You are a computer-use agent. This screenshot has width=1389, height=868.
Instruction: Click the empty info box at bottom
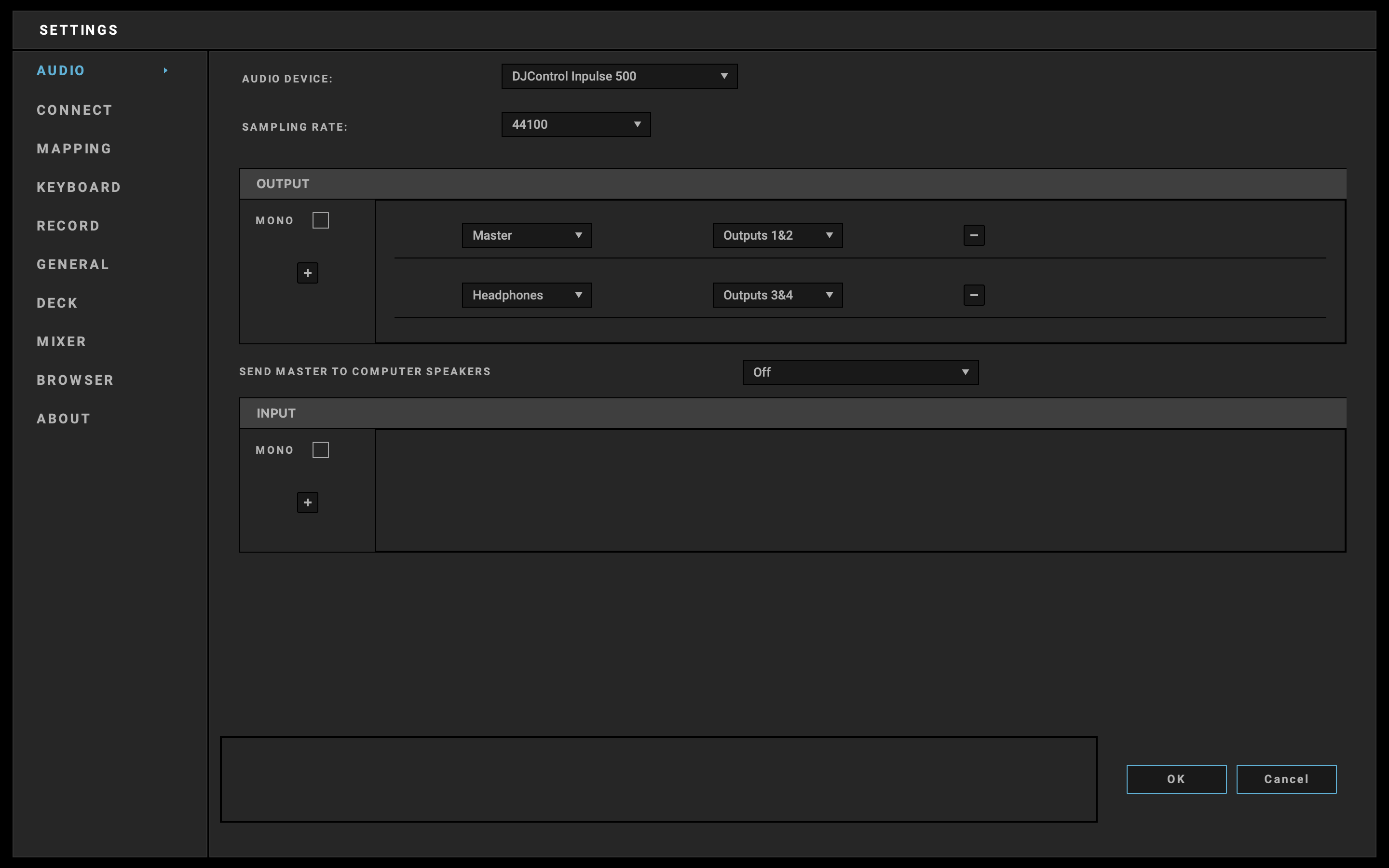658,779
